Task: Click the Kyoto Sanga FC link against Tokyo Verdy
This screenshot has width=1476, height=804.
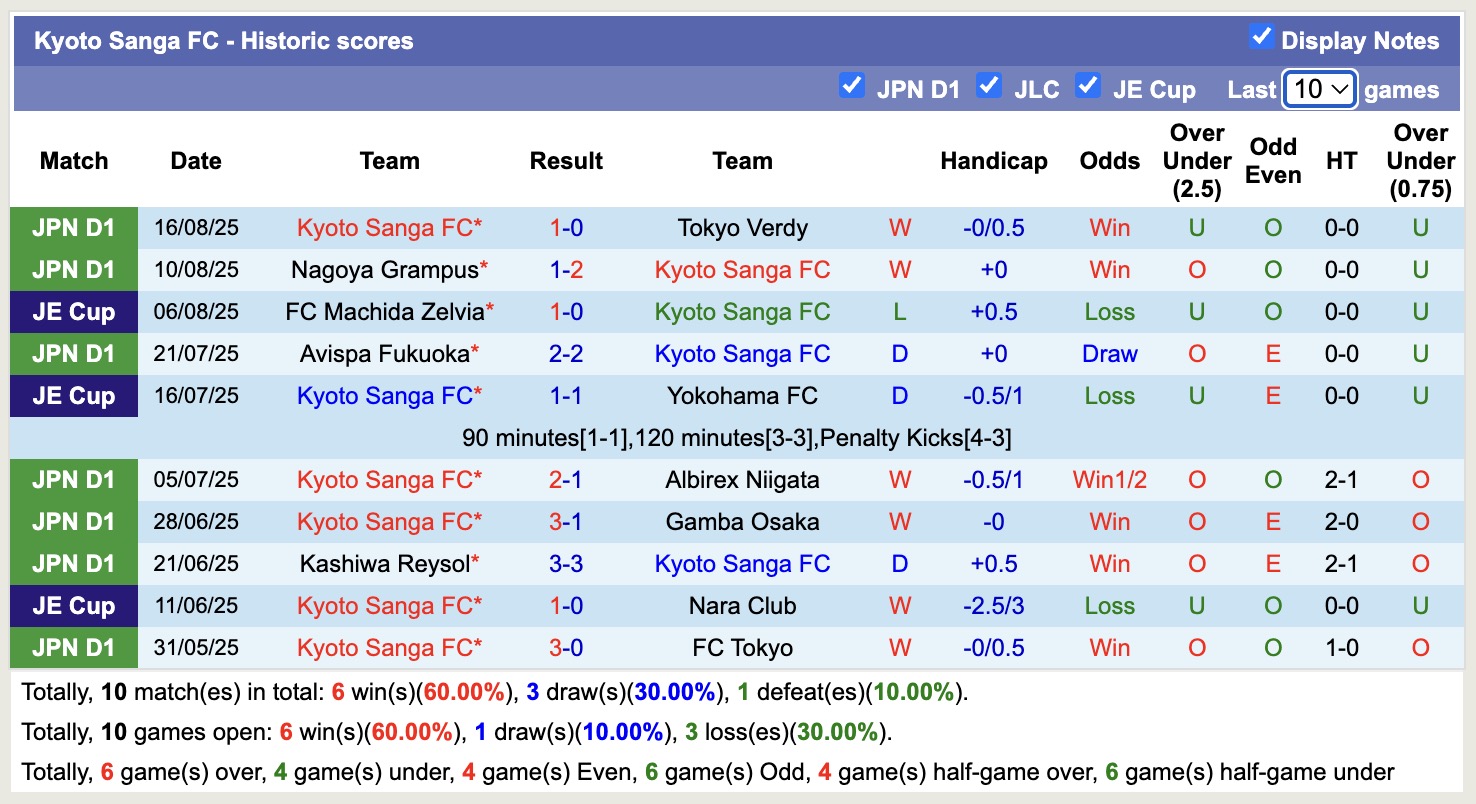Action: [x=388, y=227]
